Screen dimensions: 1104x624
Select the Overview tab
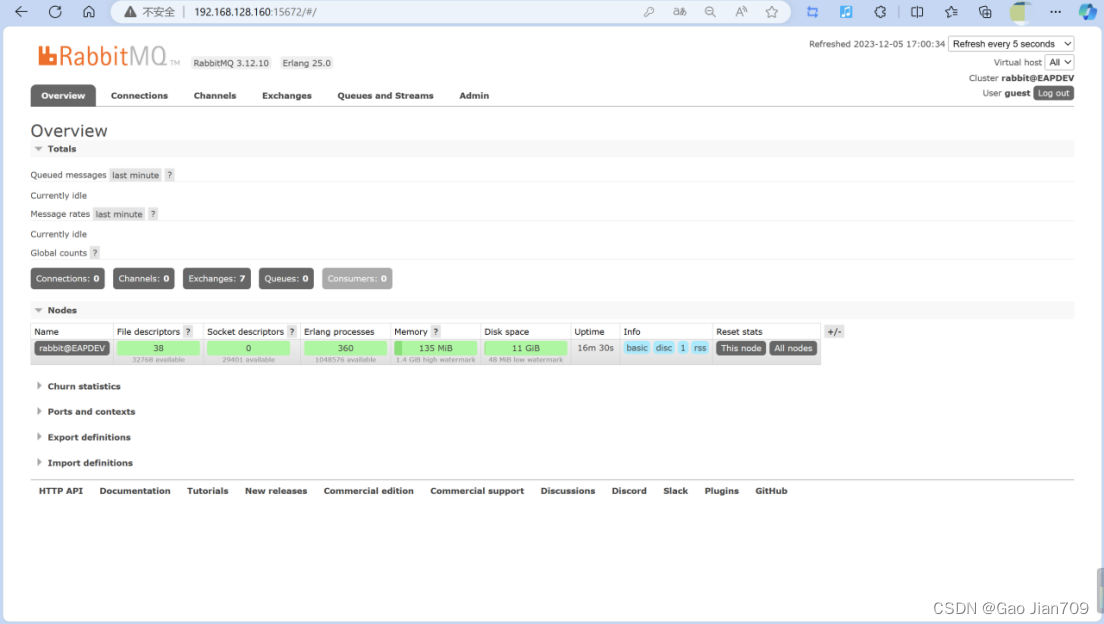tap(63, 96)
